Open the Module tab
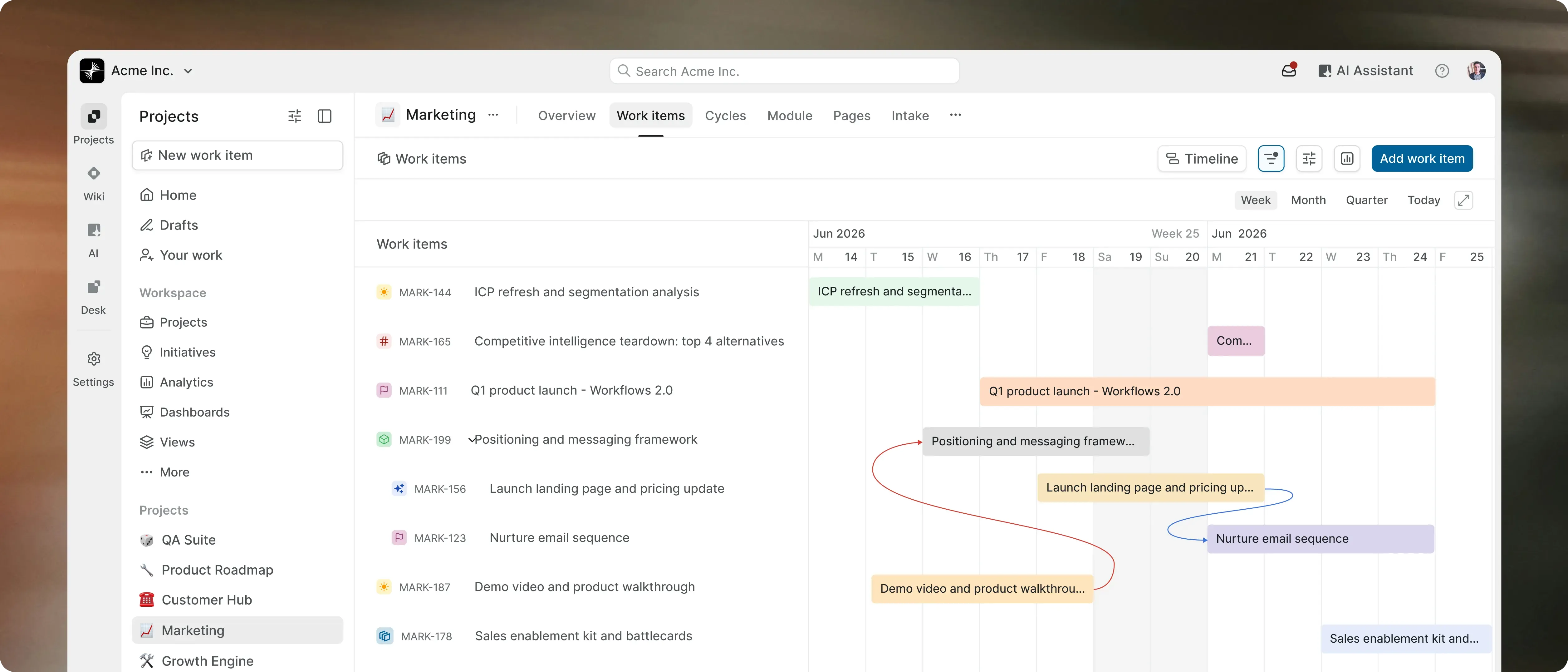 (790, 116)
